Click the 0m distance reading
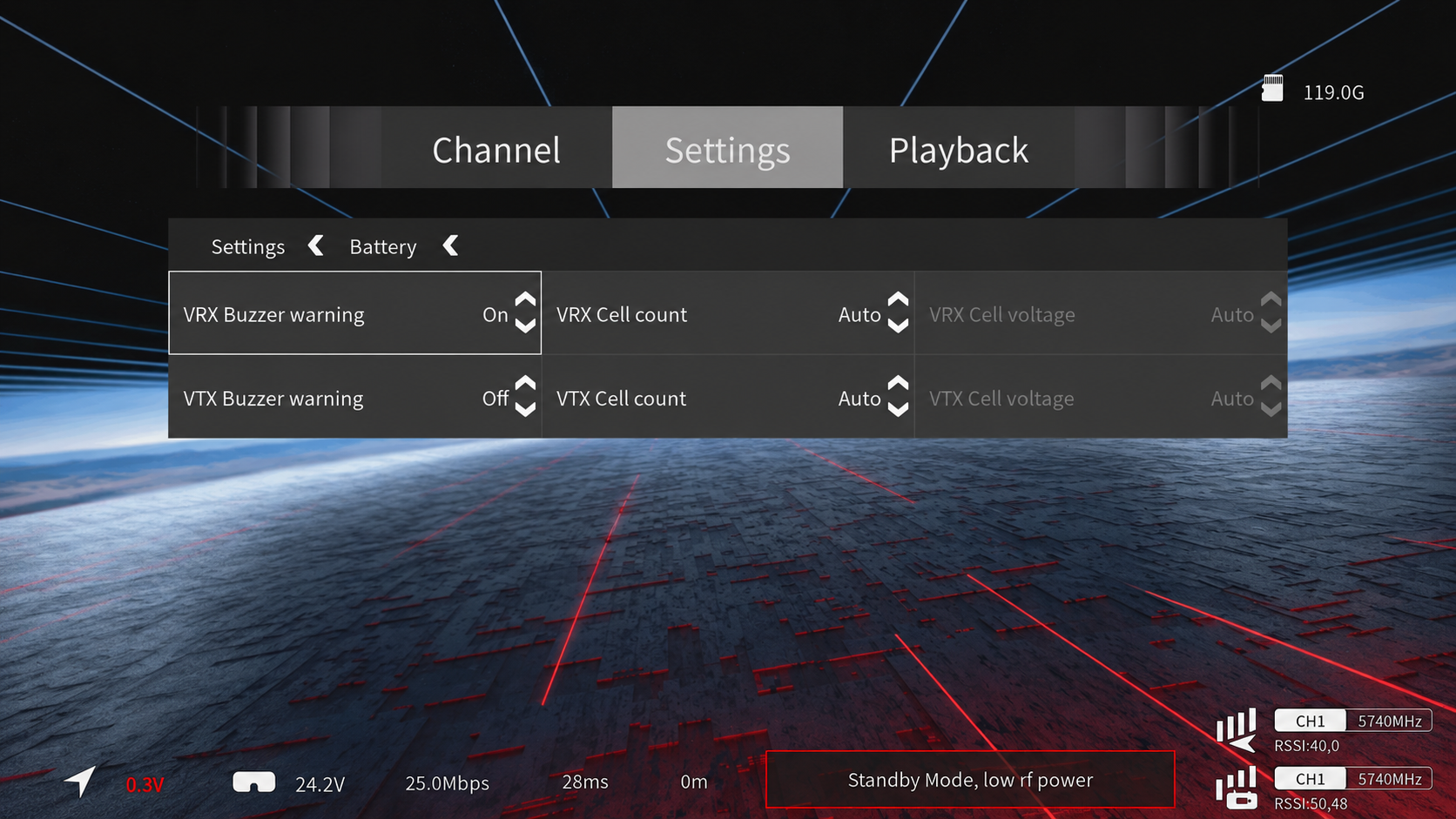 click(694, 782)
